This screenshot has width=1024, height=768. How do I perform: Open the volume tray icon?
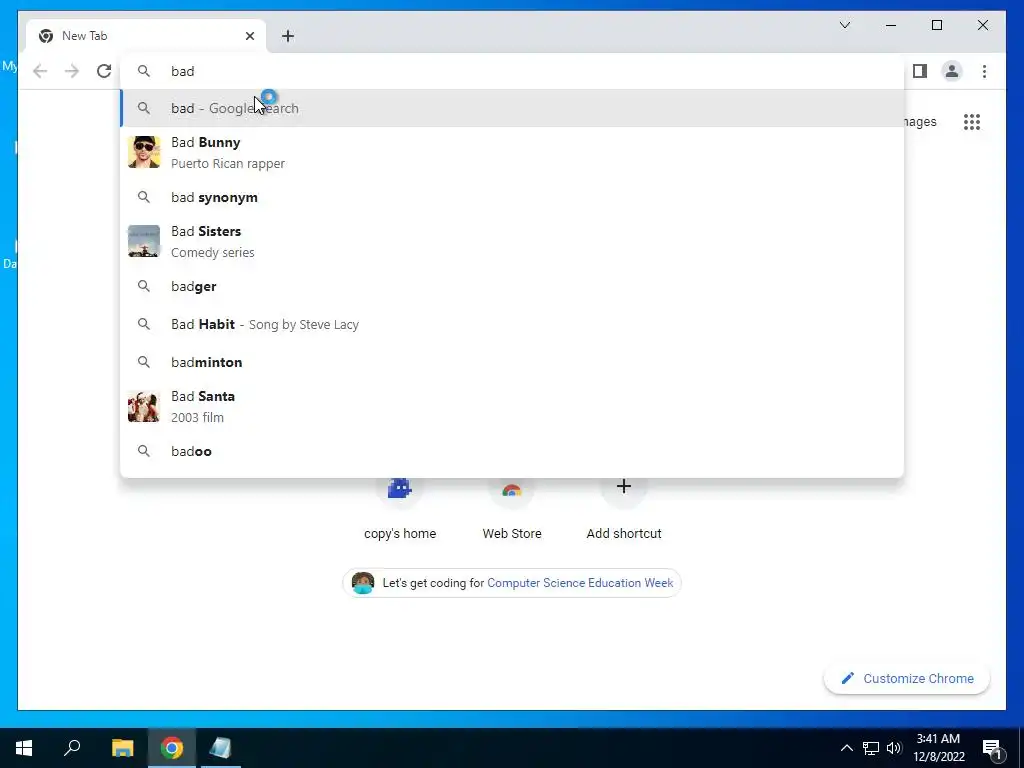(894, 748)
